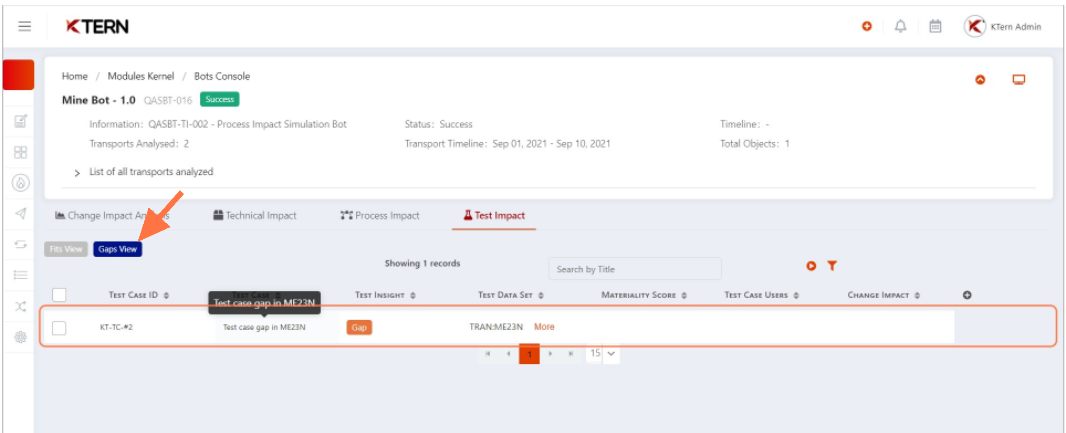This screenshot has width=1066, height=433.
Task: Click the green Success badge
Action: 220,99
